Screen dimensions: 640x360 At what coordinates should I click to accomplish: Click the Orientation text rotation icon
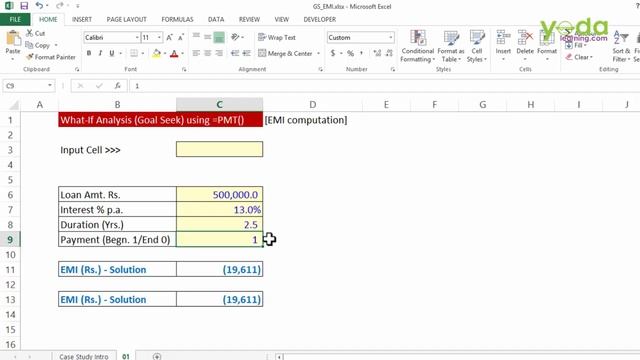point(235,37)
